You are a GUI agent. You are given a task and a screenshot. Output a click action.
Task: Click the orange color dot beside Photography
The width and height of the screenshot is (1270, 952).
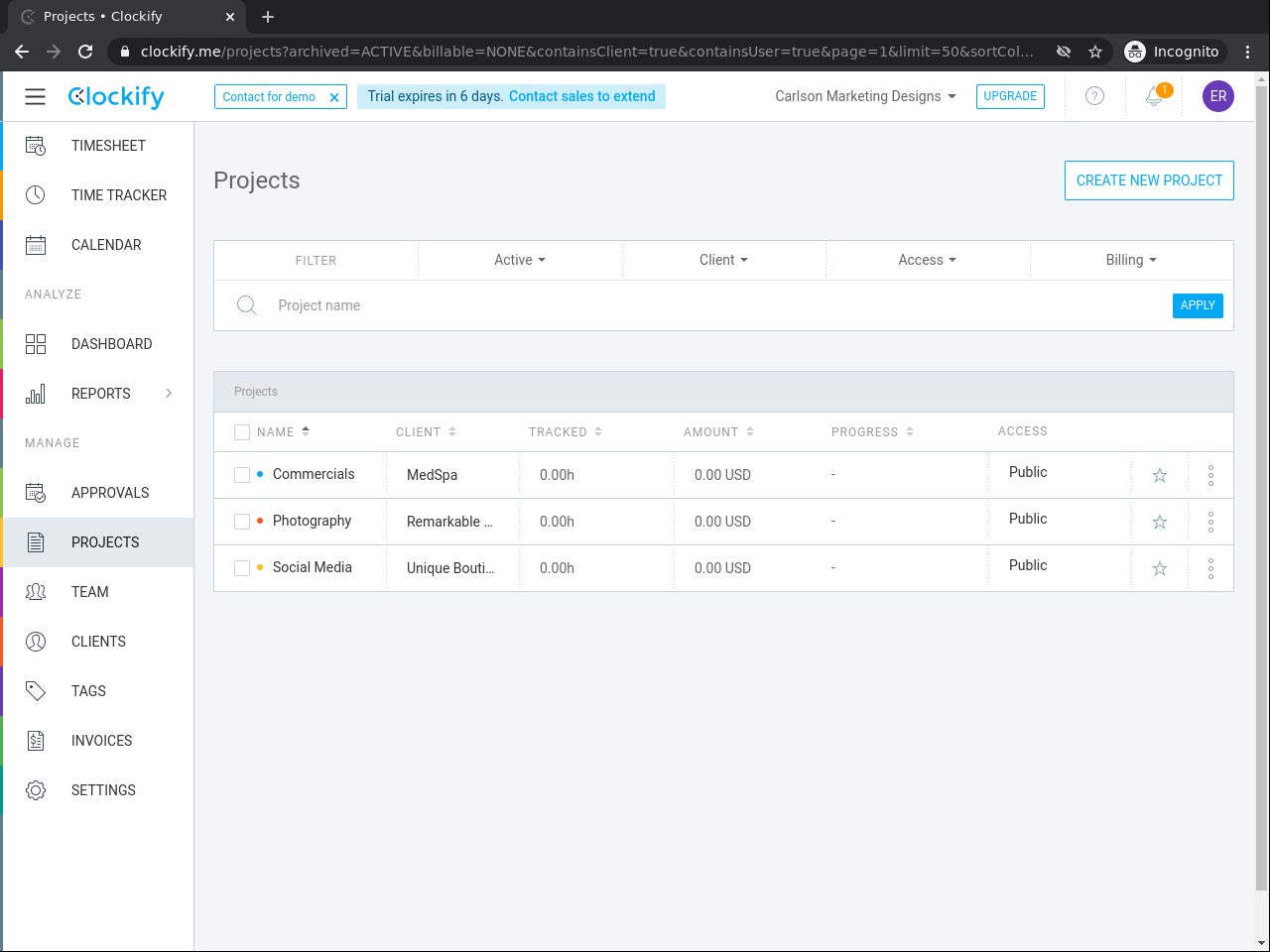[260, 521]
